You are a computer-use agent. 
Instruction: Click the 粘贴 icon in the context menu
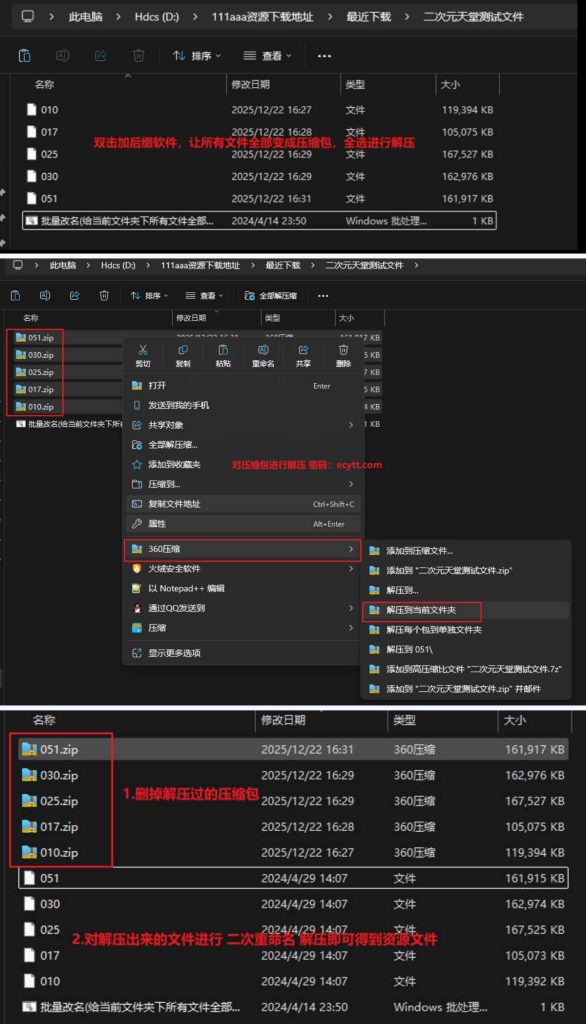pyautogui.click(x=223, y=350)
